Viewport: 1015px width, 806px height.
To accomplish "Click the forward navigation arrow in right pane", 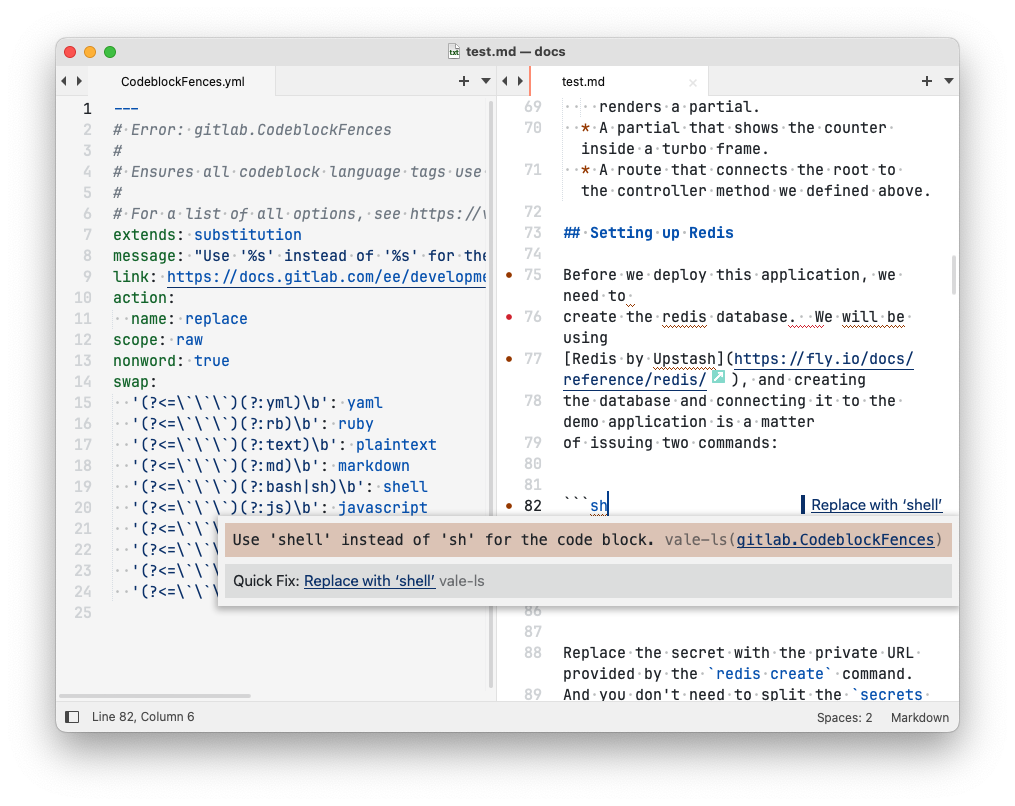I will [x=520, y=81].
